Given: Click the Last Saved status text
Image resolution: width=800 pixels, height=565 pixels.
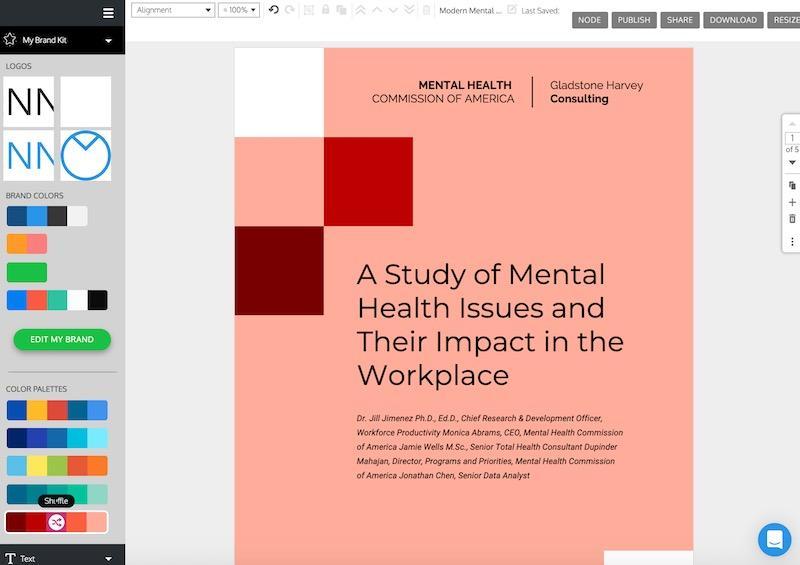Looking at the screenshot, I should [x=540, y=10].
